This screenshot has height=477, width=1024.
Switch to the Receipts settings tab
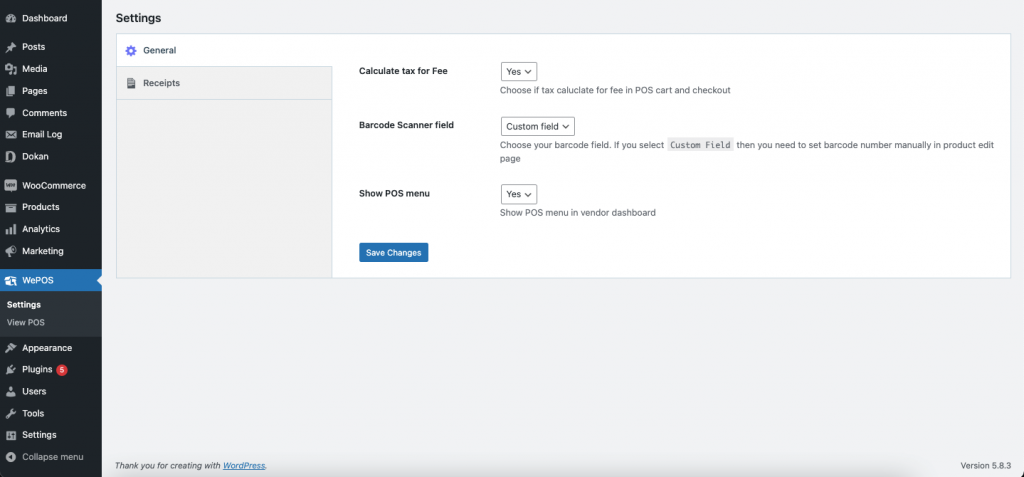point(161,83)
